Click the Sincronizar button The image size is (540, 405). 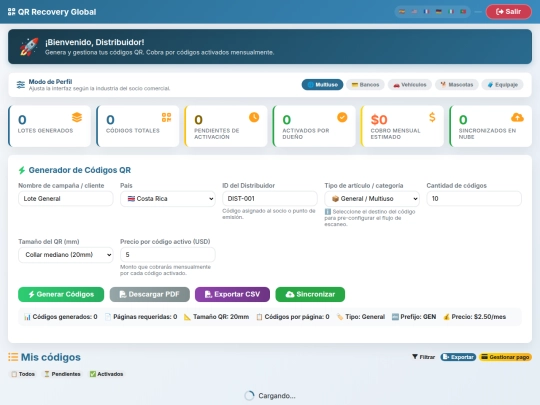(310, 294)
